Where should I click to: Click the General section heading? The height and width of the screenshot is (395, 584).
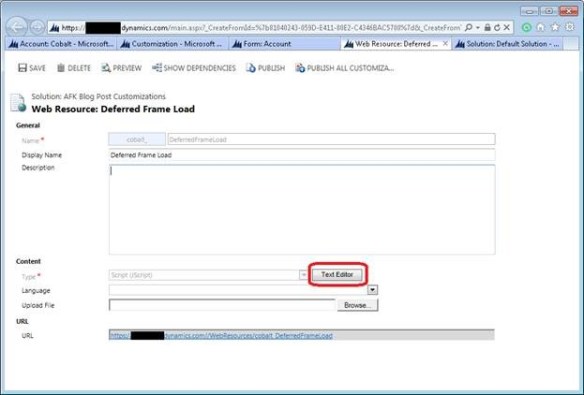(x=28, y=125)
